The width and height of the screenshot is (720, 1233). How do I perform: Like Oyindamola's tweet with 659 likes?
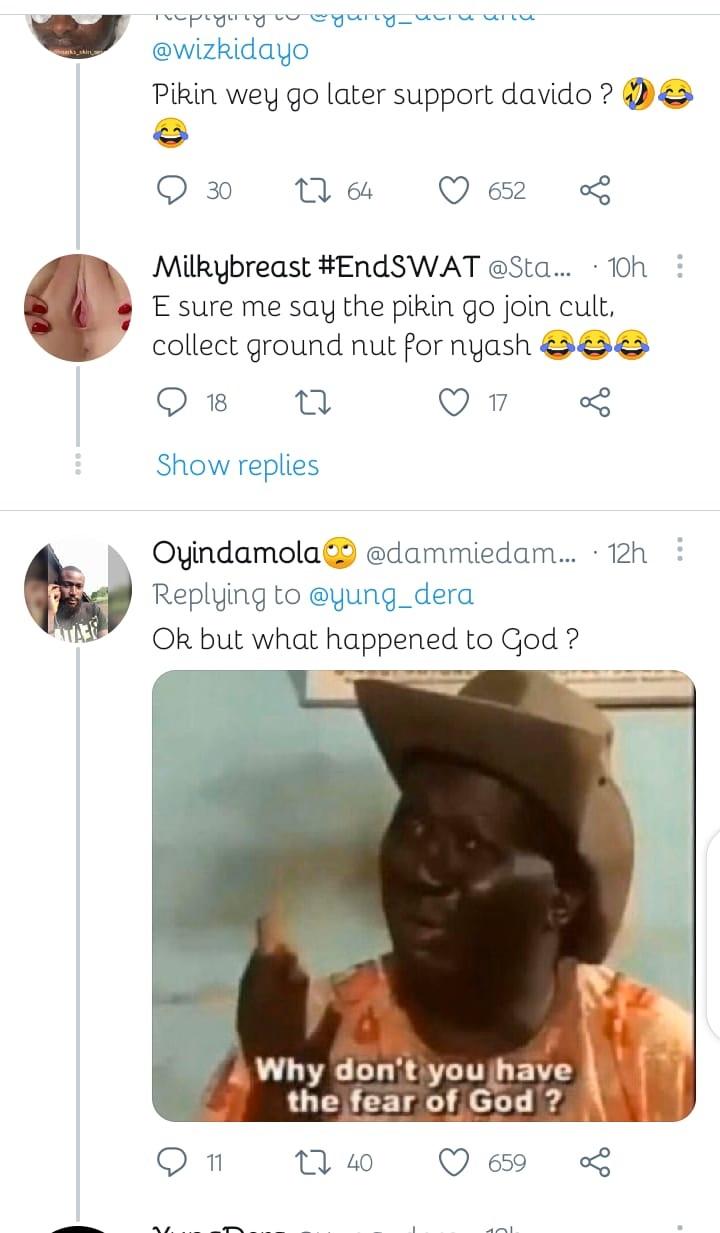point(455,1162)
